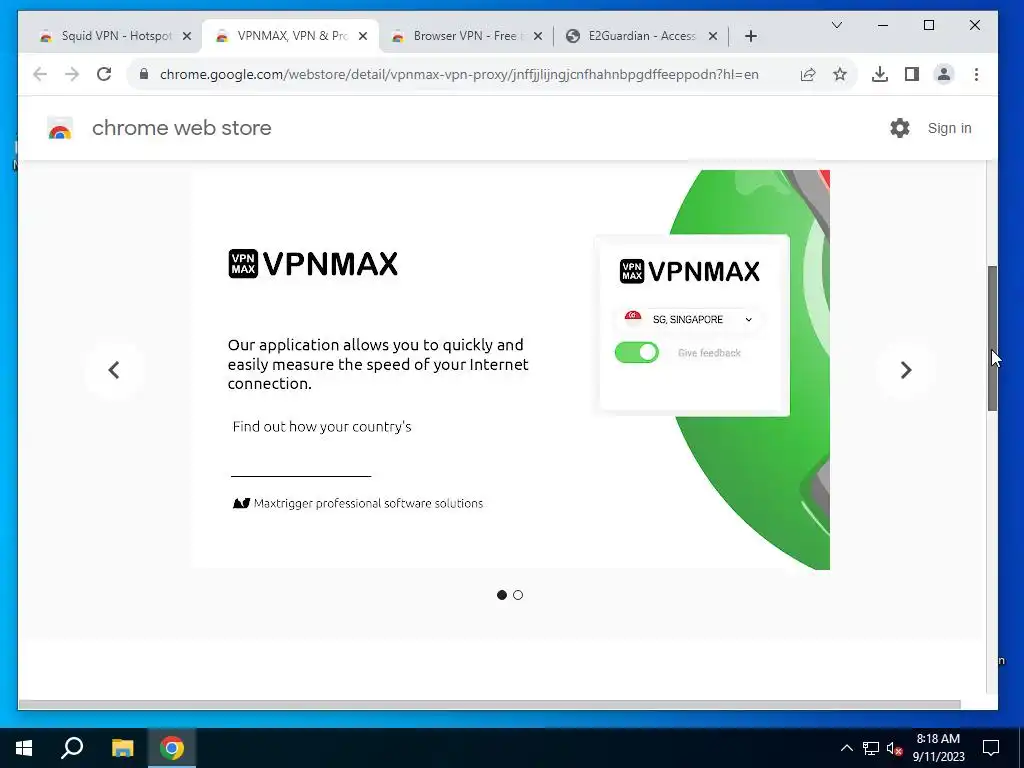
Task: Reload the current page
Action: (104, 74)
